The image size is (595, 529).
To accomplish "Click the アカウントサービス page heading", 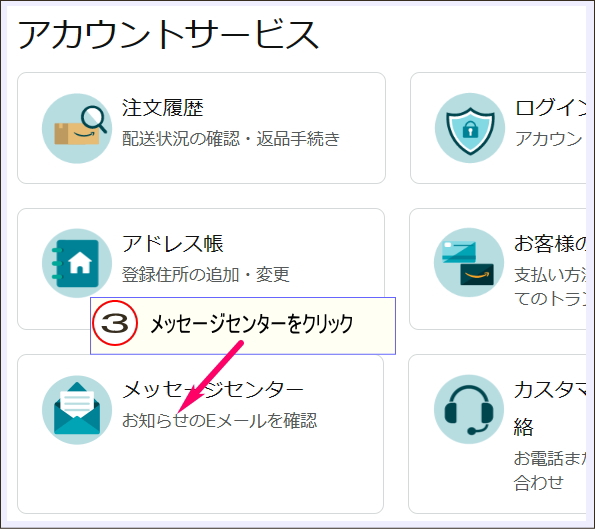I will 168,35.
